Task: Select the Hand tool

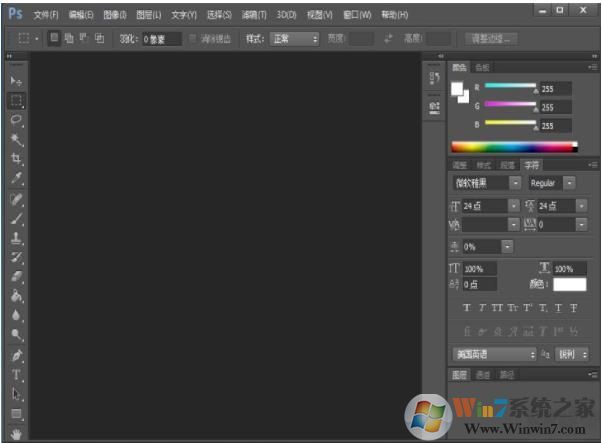Action: [16, 434]
